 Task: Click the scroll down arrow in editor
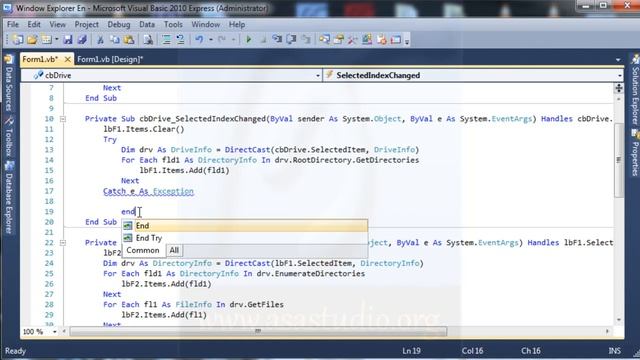click(619, 320)
